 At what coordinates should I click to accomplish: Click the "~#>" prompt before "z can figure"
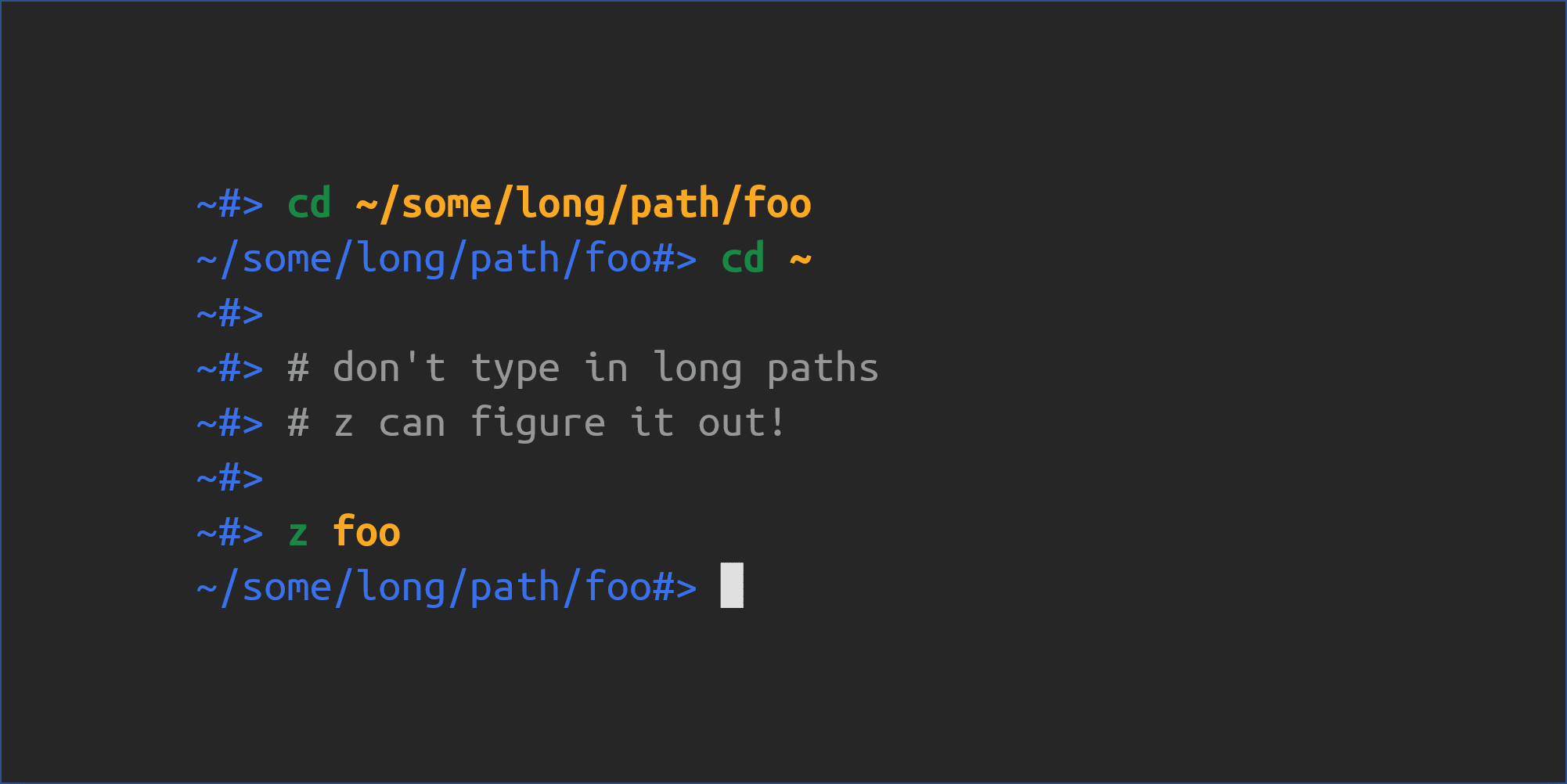coord(230,424)
